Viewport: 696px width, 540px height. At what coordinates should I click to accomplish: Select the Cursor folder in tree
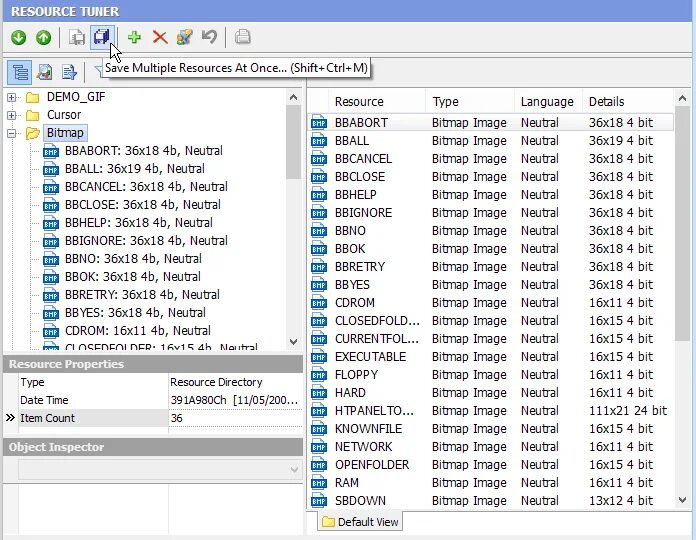[x=64, y=115]
